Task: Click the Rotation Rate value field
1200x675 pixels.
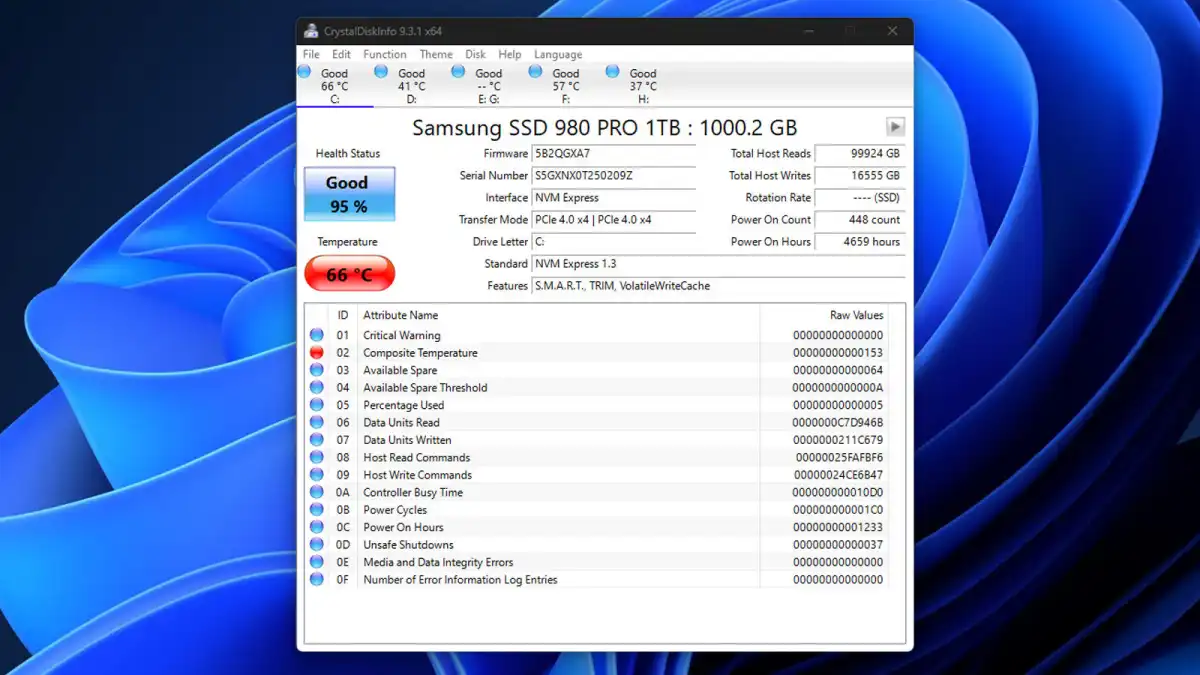Action: coord(860,198)
